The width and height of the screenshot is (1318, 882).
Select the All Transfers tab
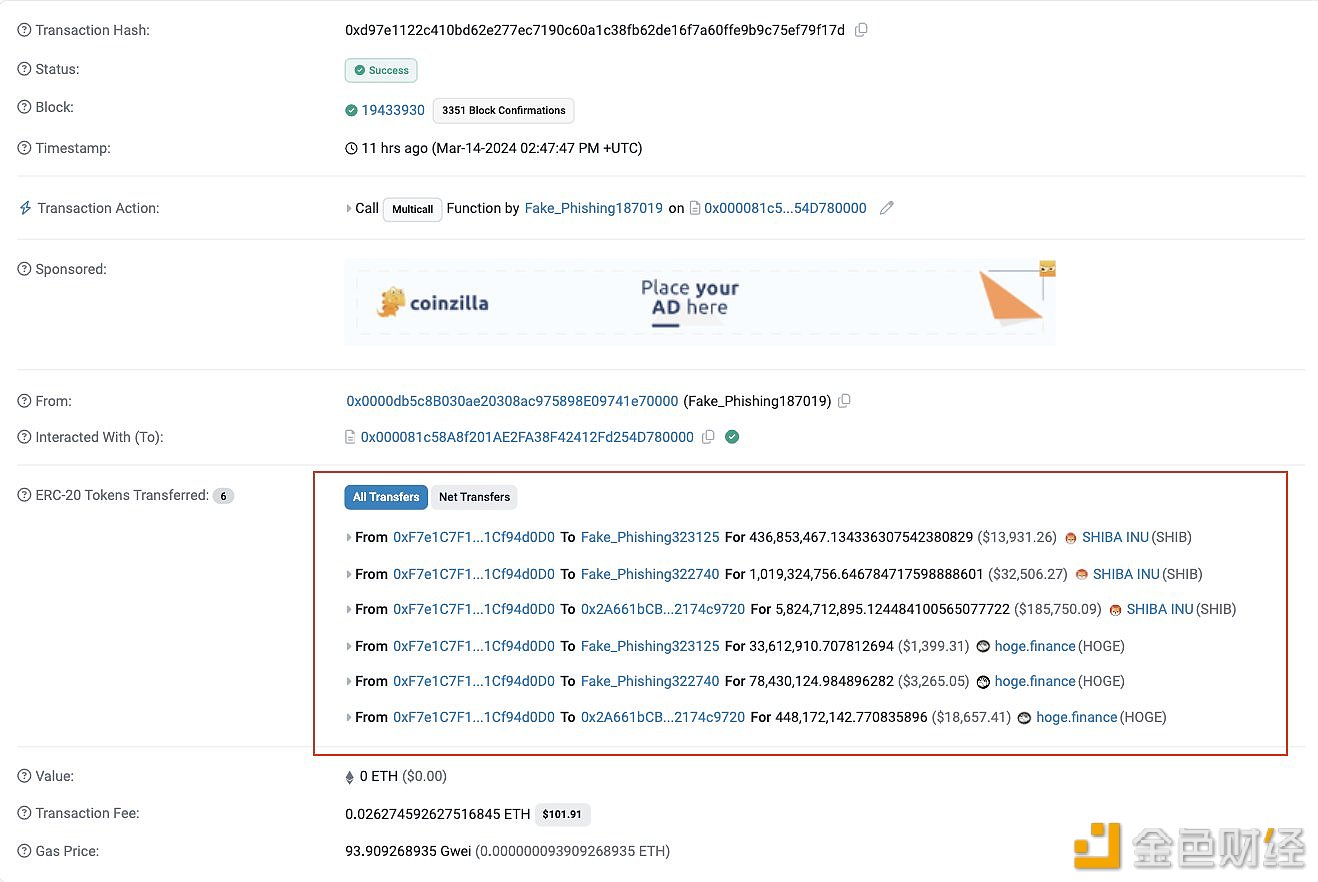tap(386, 497)
